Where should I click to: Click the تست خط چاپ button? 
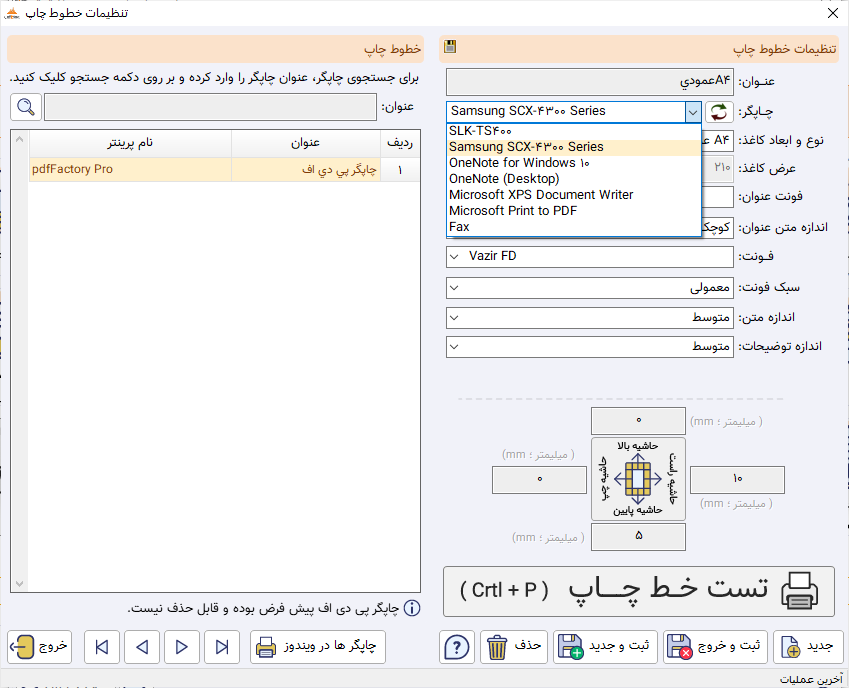639,591
